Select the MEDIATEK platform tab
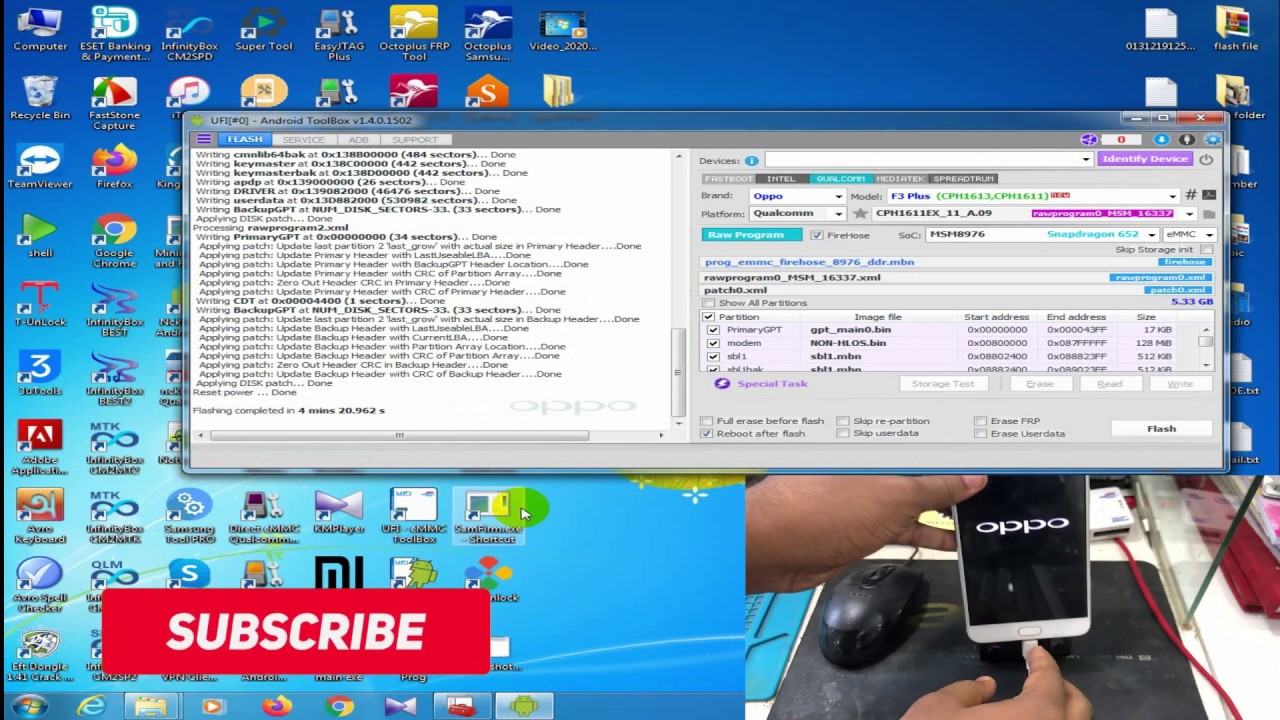This screenshot has height=720, width=1280. (900, 179)
